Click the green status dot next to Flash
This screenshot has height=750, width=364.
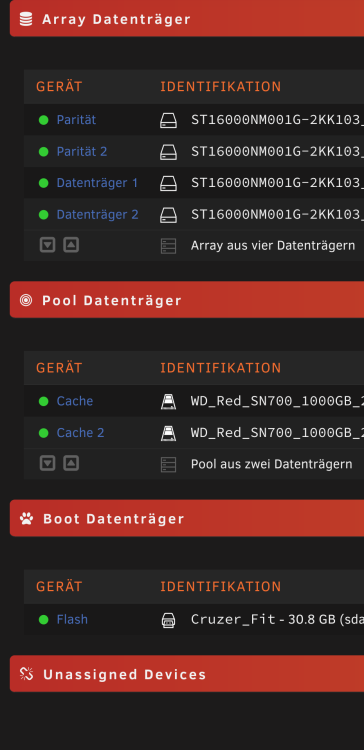(44, 620)
